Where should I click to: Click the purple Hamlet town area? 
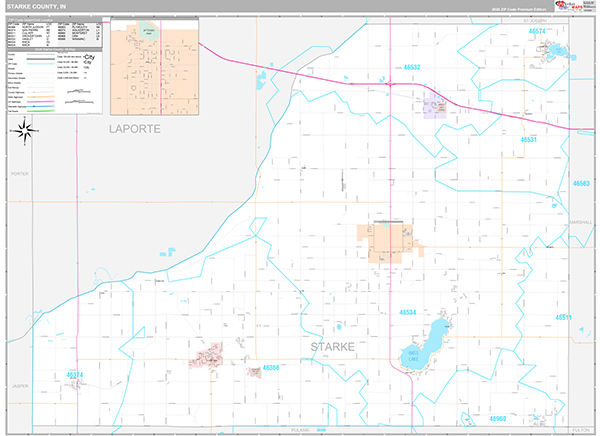pos(434,106)
